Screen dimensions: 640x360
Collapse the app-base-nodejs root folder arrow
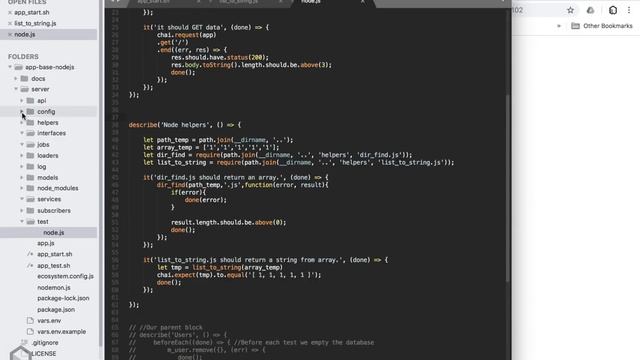click(x=10, y=67)
